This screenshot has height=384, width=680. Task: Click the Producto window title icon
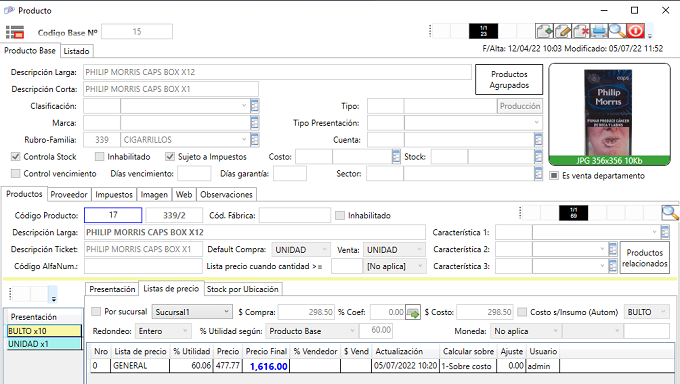(x=9, y=10)
